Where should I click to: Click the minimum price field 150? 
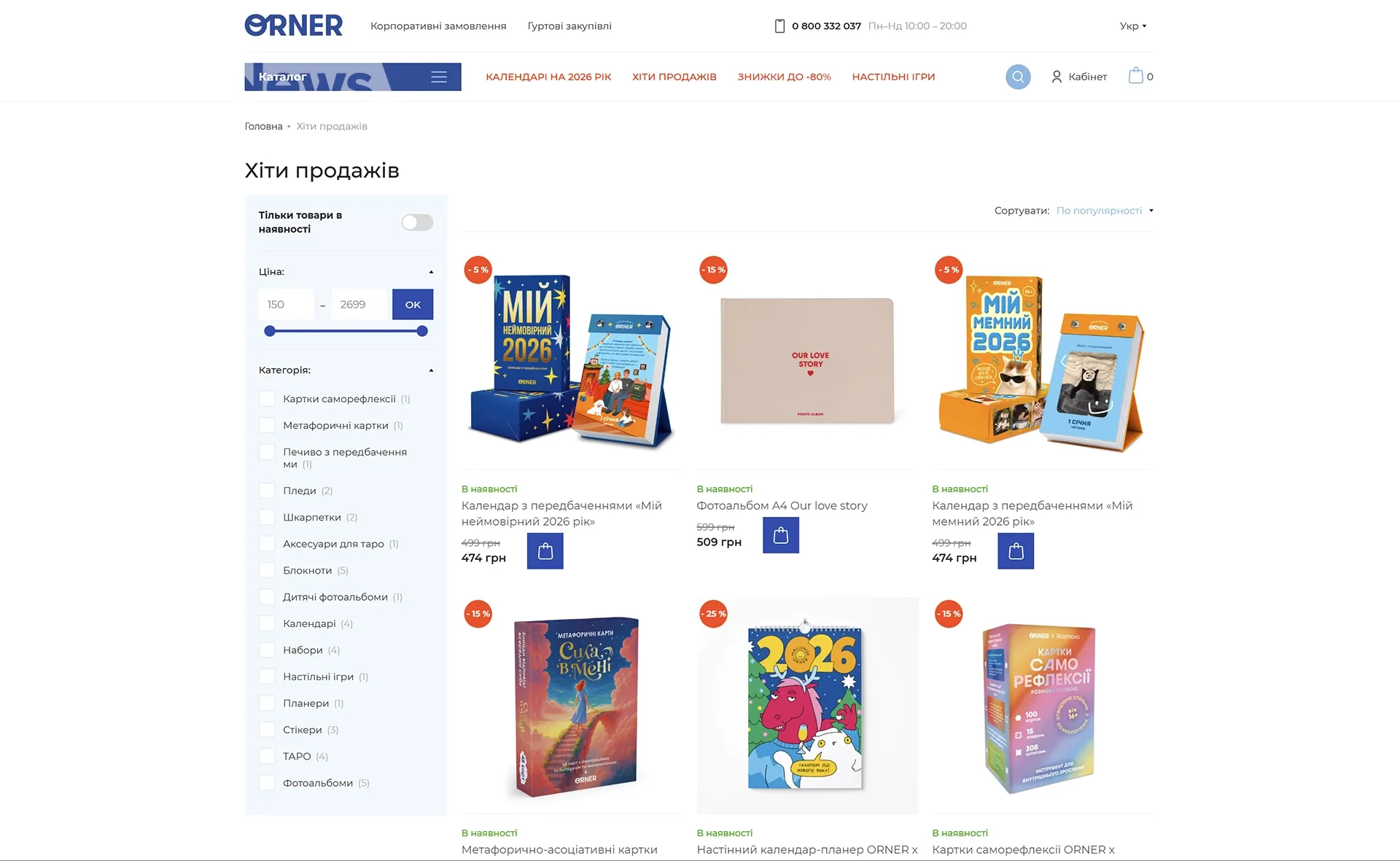pos(287,305)
